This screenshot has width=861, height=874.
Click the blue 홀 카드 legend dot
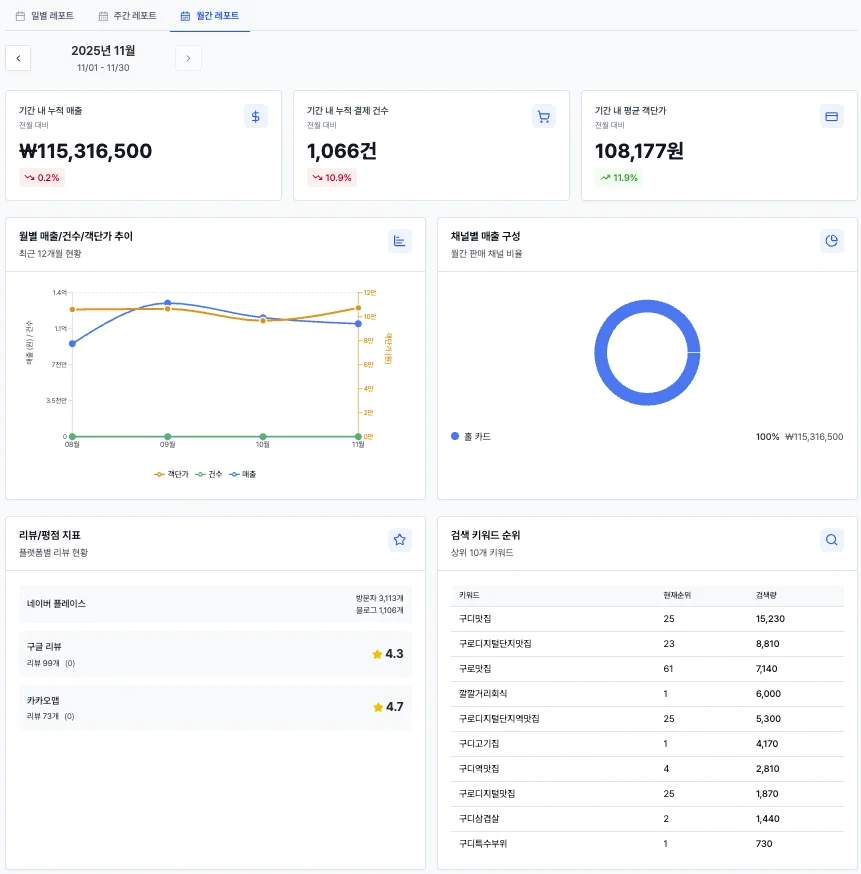coord(455,436)
